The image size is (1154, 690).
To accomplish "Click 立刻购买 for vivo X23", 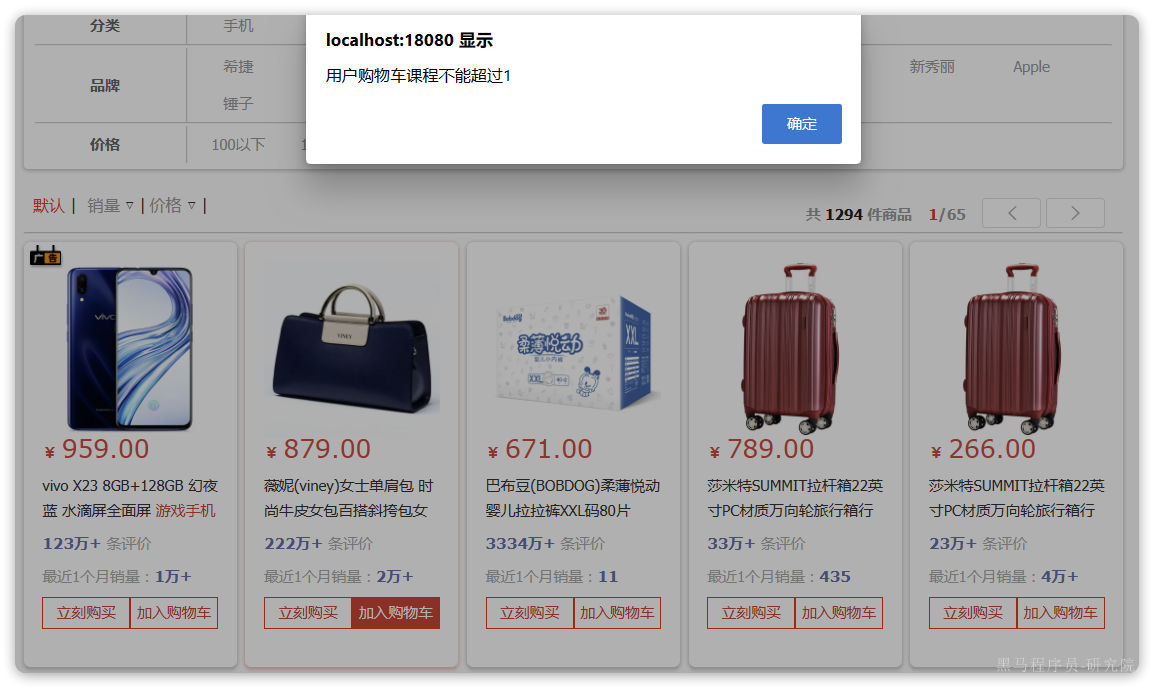I will (x=86, y=613).
